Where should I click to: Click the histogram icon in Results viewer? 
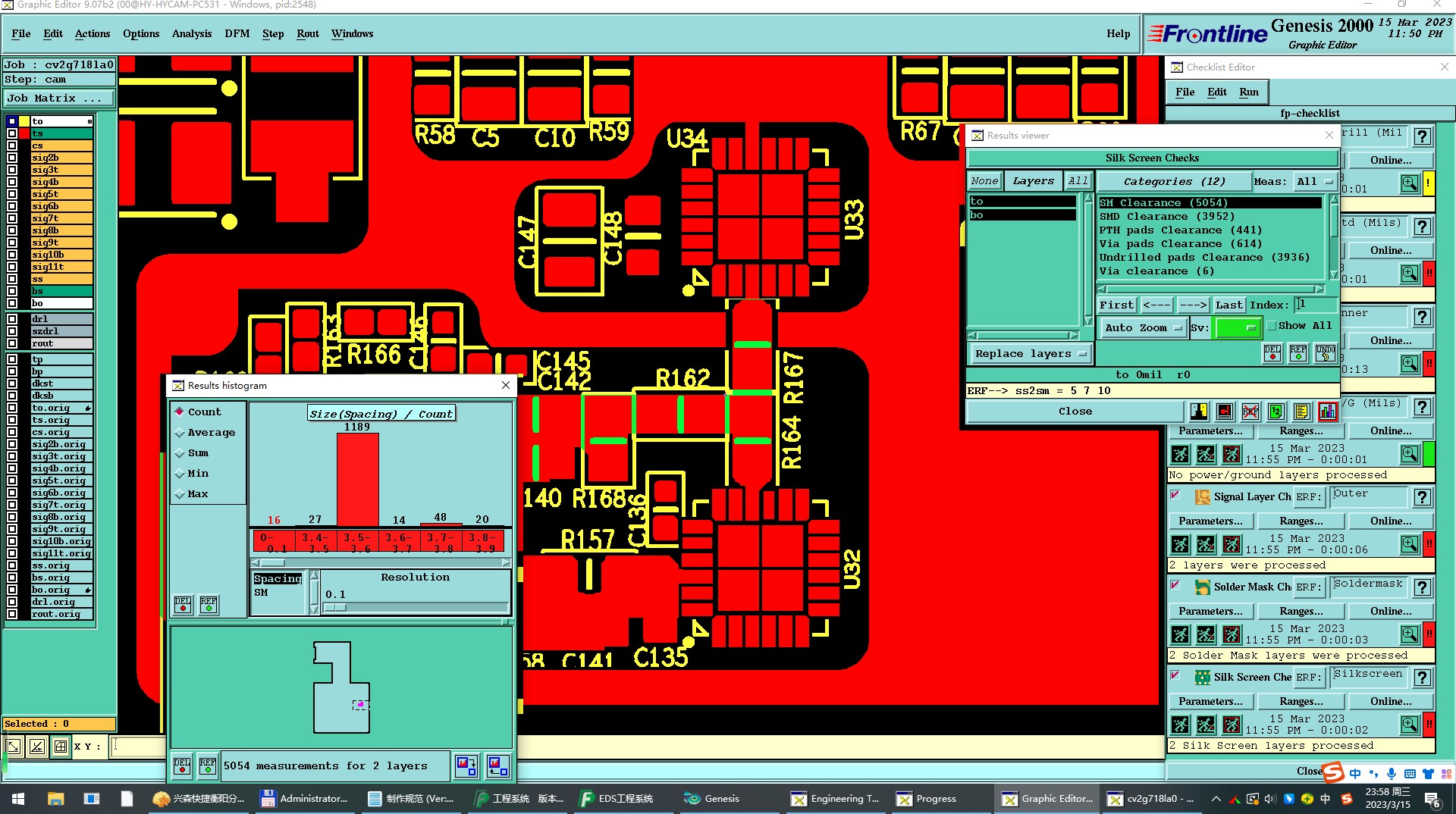[1328, 412]
